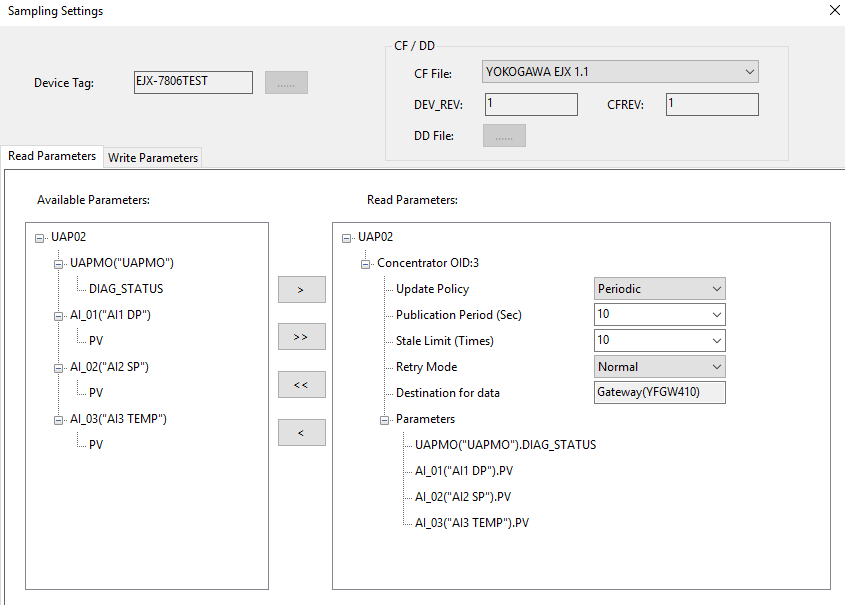
Task: Click the < button to remove a parameter
Action: [301, 432]
